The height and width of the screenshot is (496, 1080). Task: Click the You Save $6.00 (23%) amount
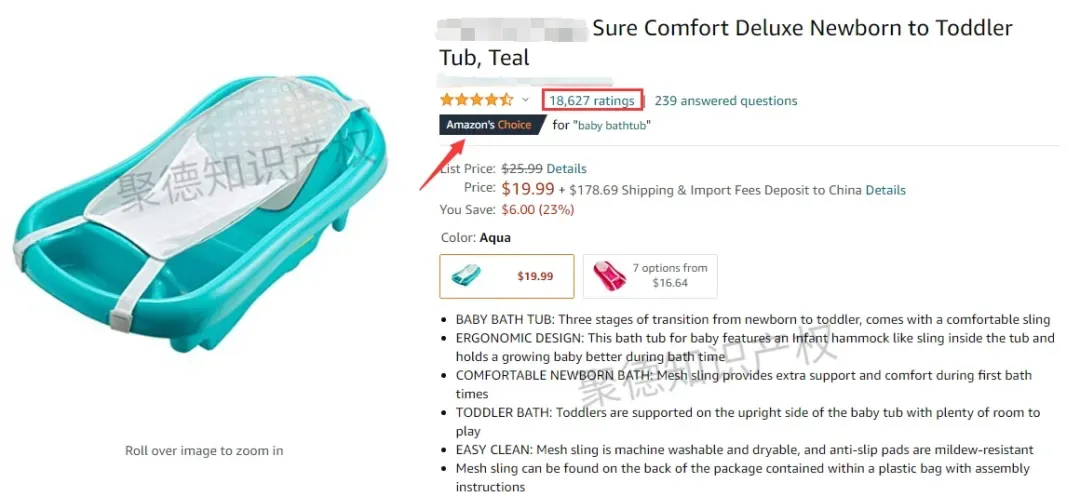(538, 209)
